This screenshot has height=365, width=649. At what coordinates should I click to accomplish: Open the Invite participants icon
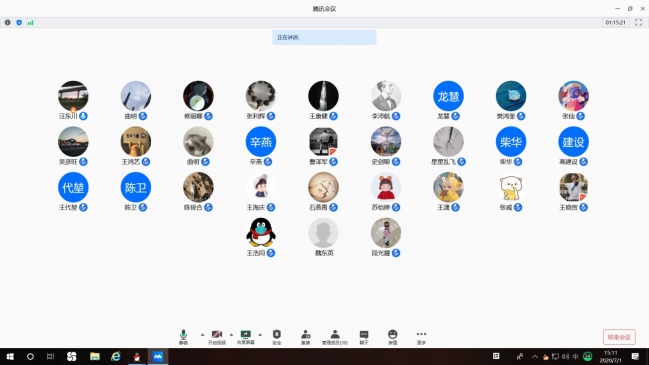[x=305, y=337]
